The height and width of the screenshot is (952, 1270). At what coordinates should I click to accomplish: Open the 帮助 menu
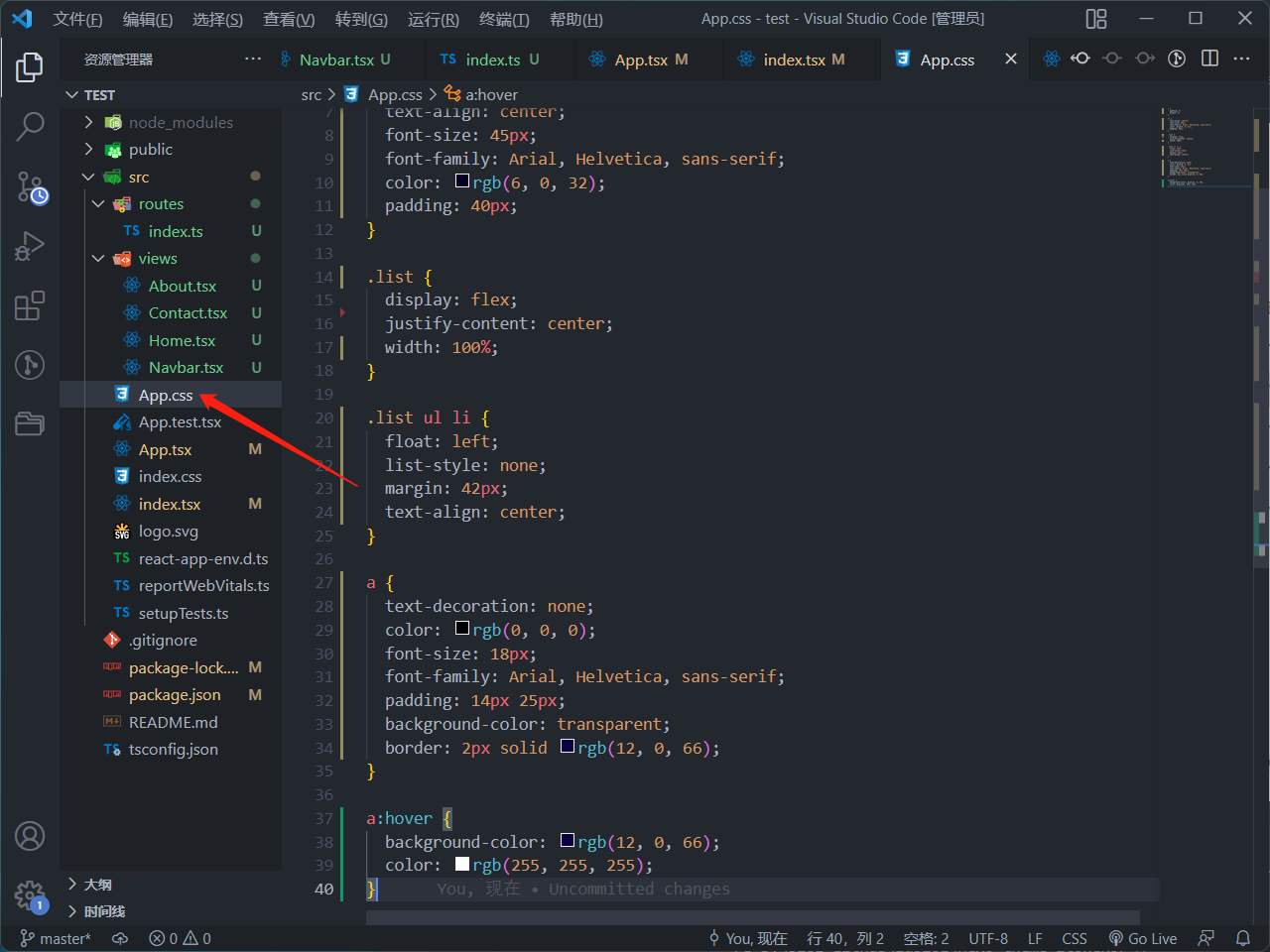pyautogui.click(x=575, y=19)
